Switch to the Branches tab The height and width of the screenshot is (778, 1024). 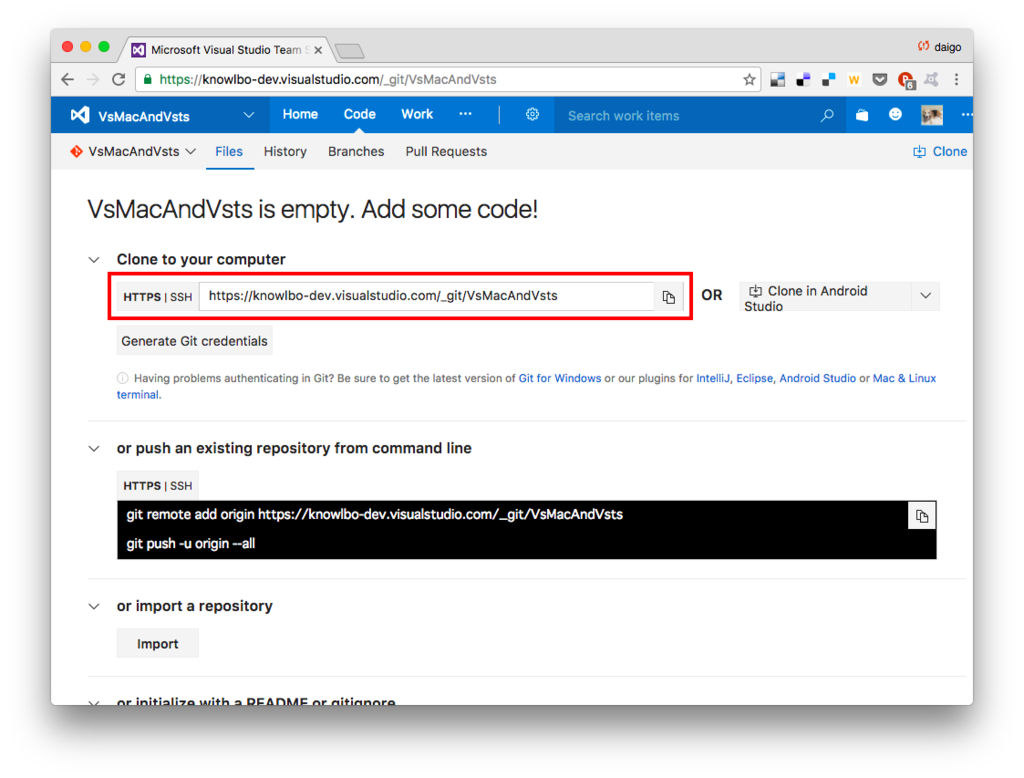[x=356, y=152]
